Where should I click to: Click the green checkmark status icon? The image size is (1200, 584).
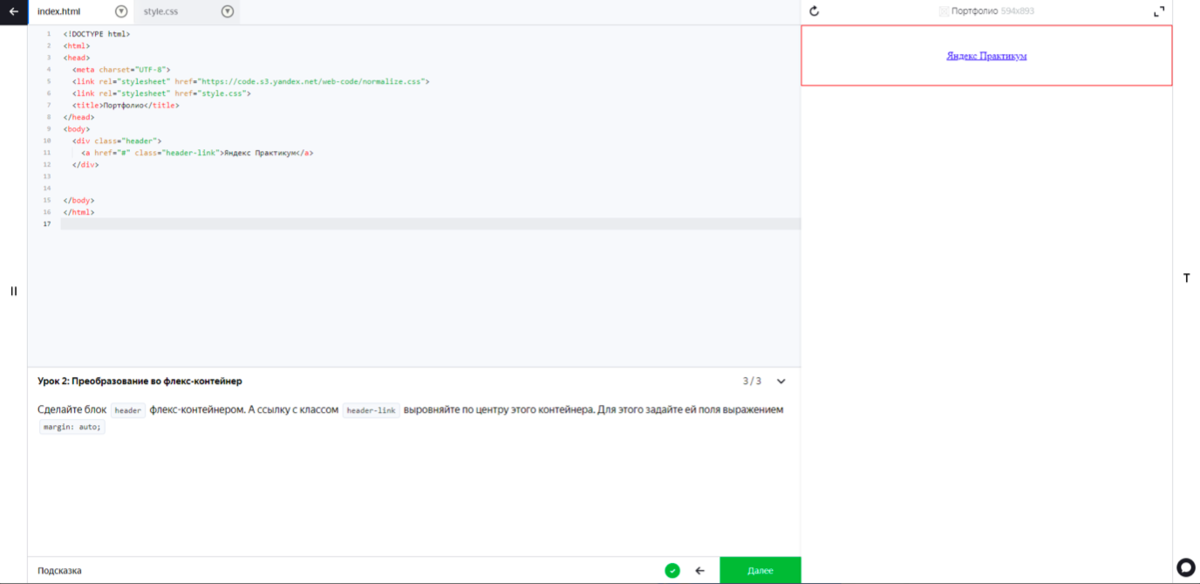[x=672, y=570]
